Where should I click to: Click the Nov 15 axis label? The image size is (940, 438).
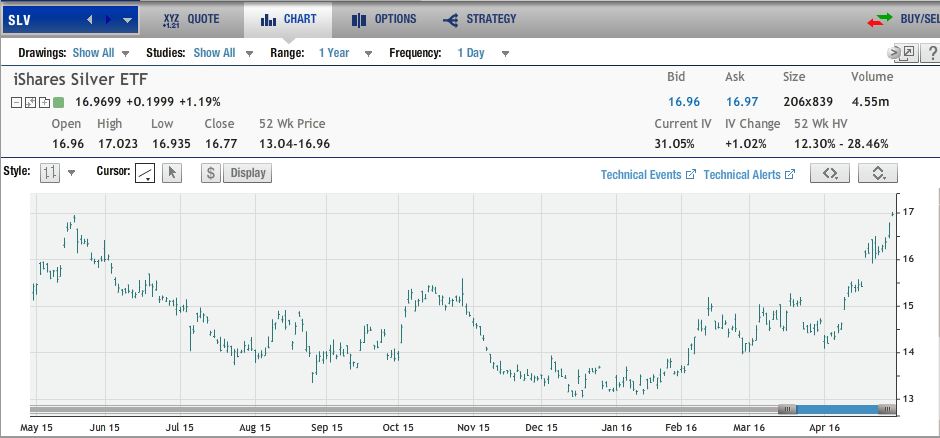click(x=474, y=428)
